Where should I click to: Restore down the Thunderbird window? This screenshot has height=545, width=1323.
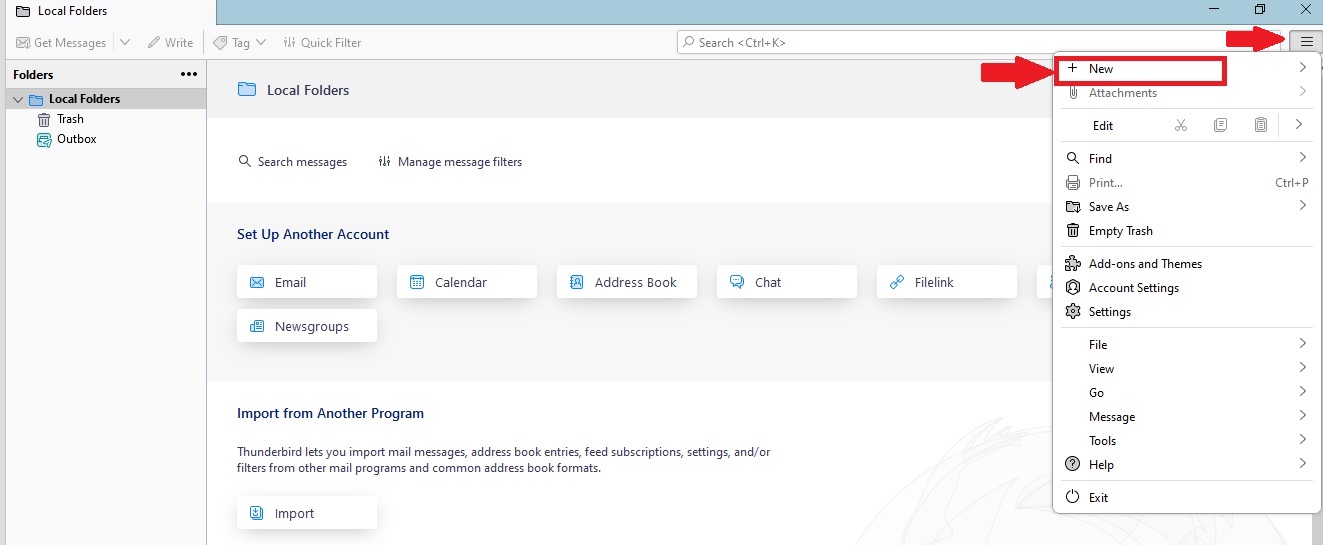coord(1260,9)
